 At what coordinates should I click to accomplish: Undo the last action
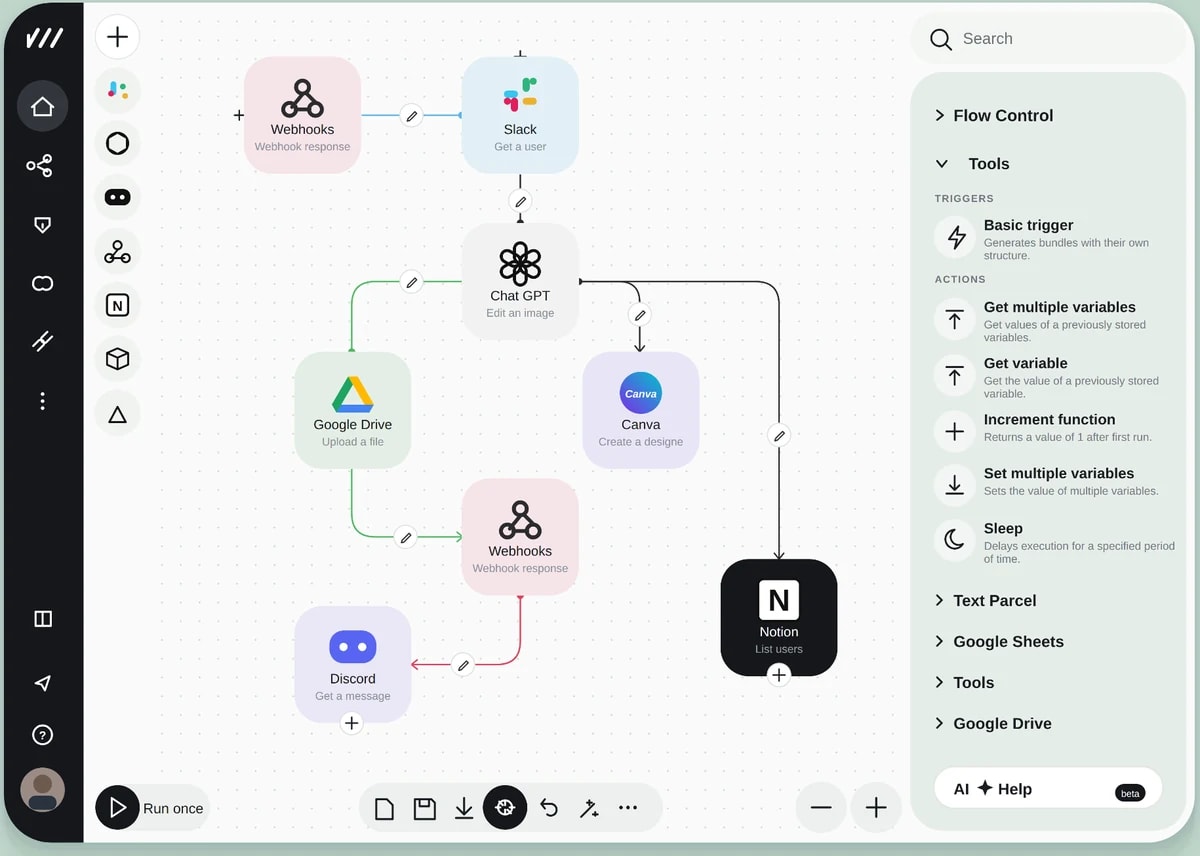tap(548, 807)
